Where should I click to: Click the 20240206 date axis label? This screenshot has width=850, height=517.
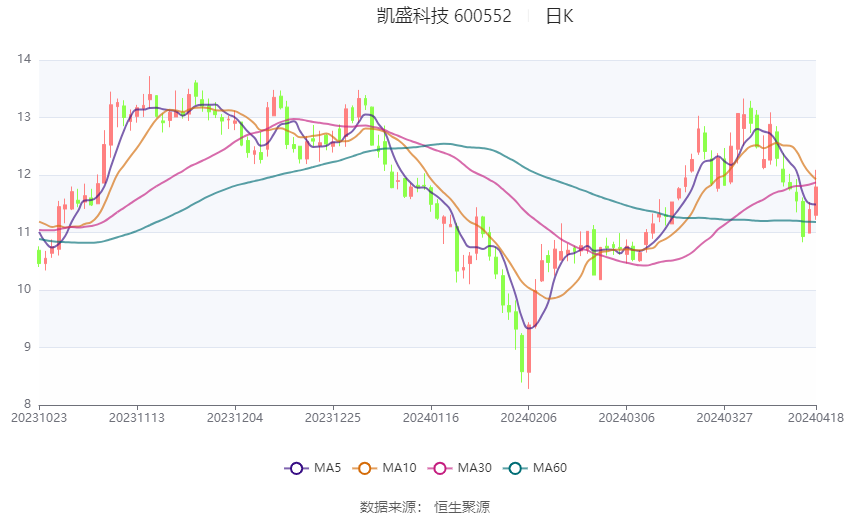coord(529,417)
